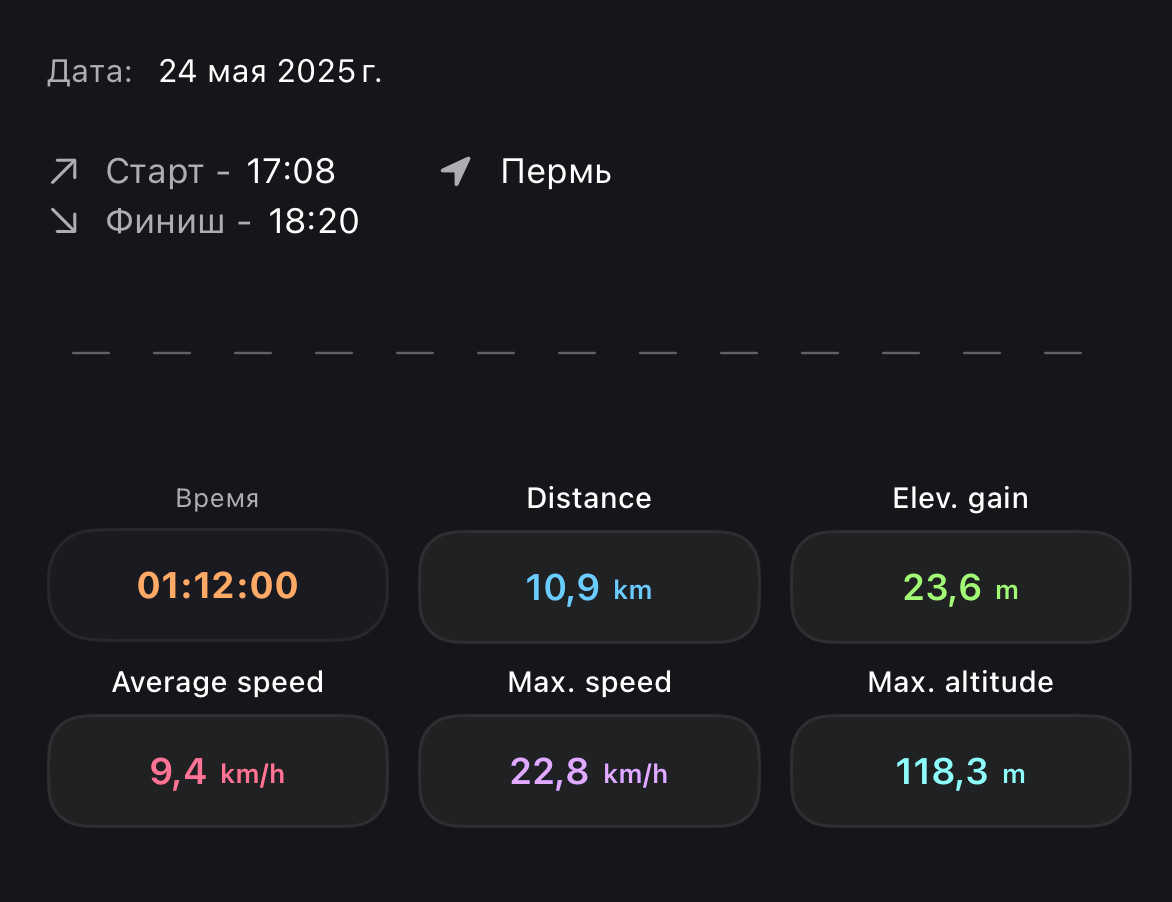Viewport: 1172px width, 902px height.
Task: Click the Max. altitude label
Action: [x=960, y=682]
